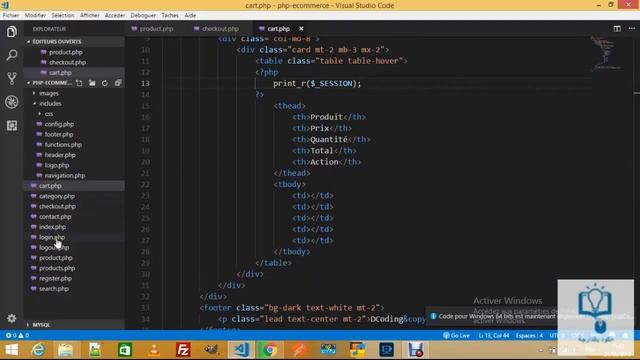Open the Source Control view

(x=11, y=78)
